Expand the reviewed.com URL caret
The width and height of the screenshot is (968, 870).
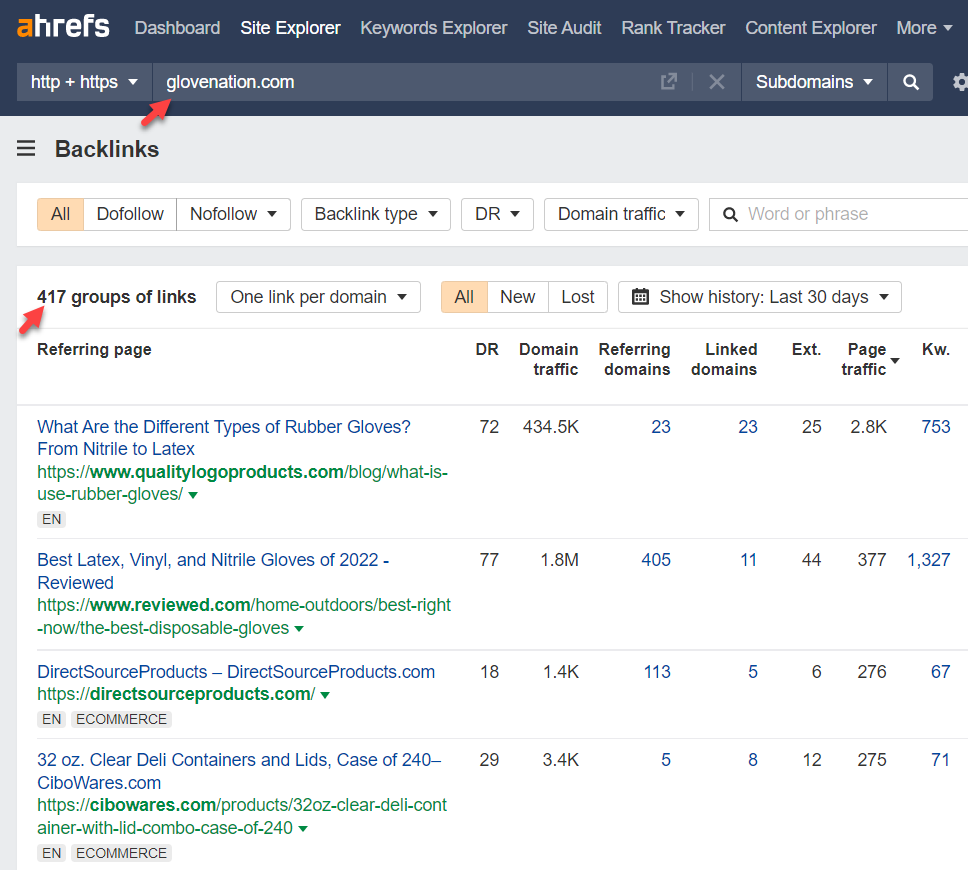tap(299, 629)
